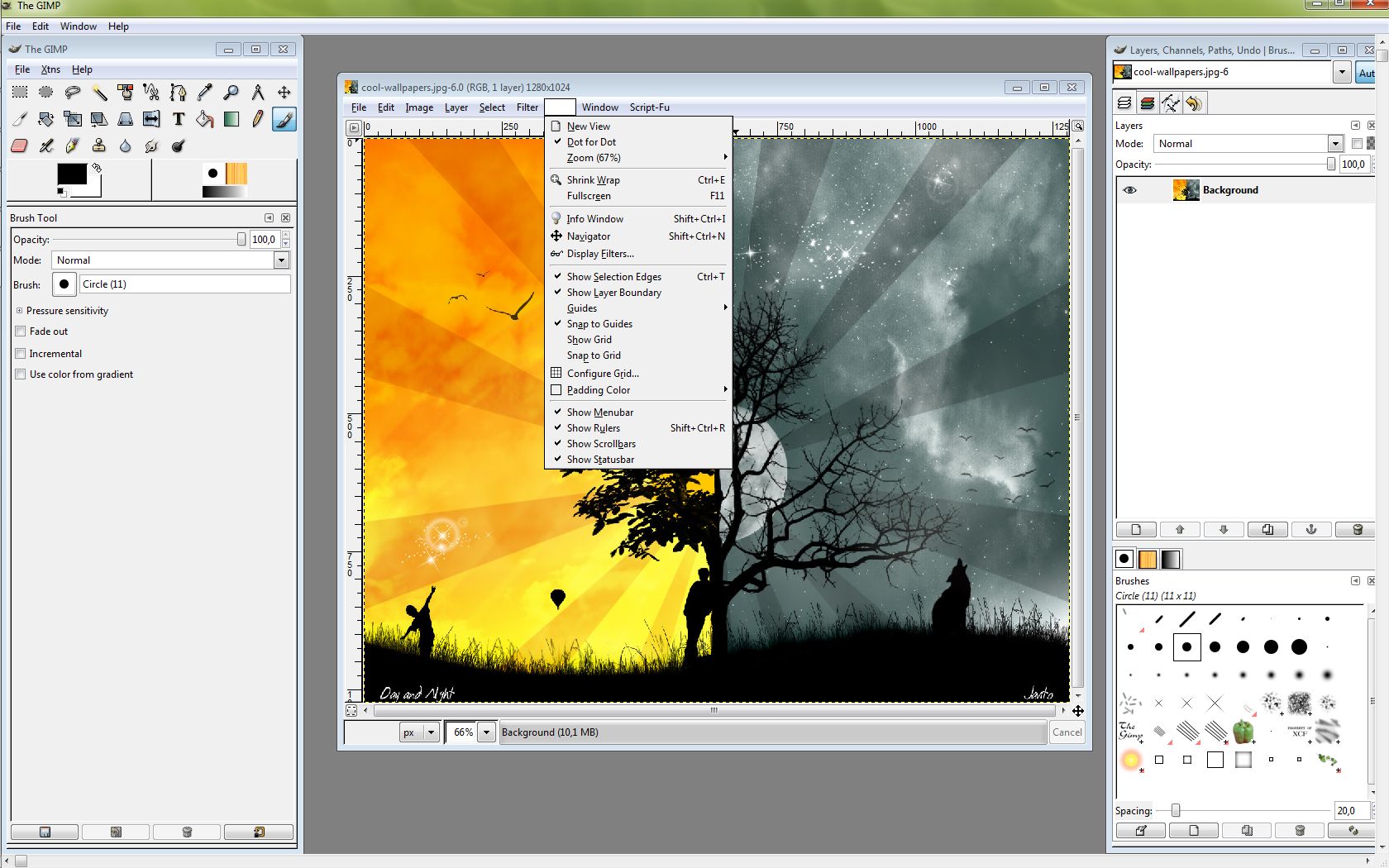The width and height of the screenshot is (1389, 868).
Task: Expand the Guides submenu
Action: (638, 308)
